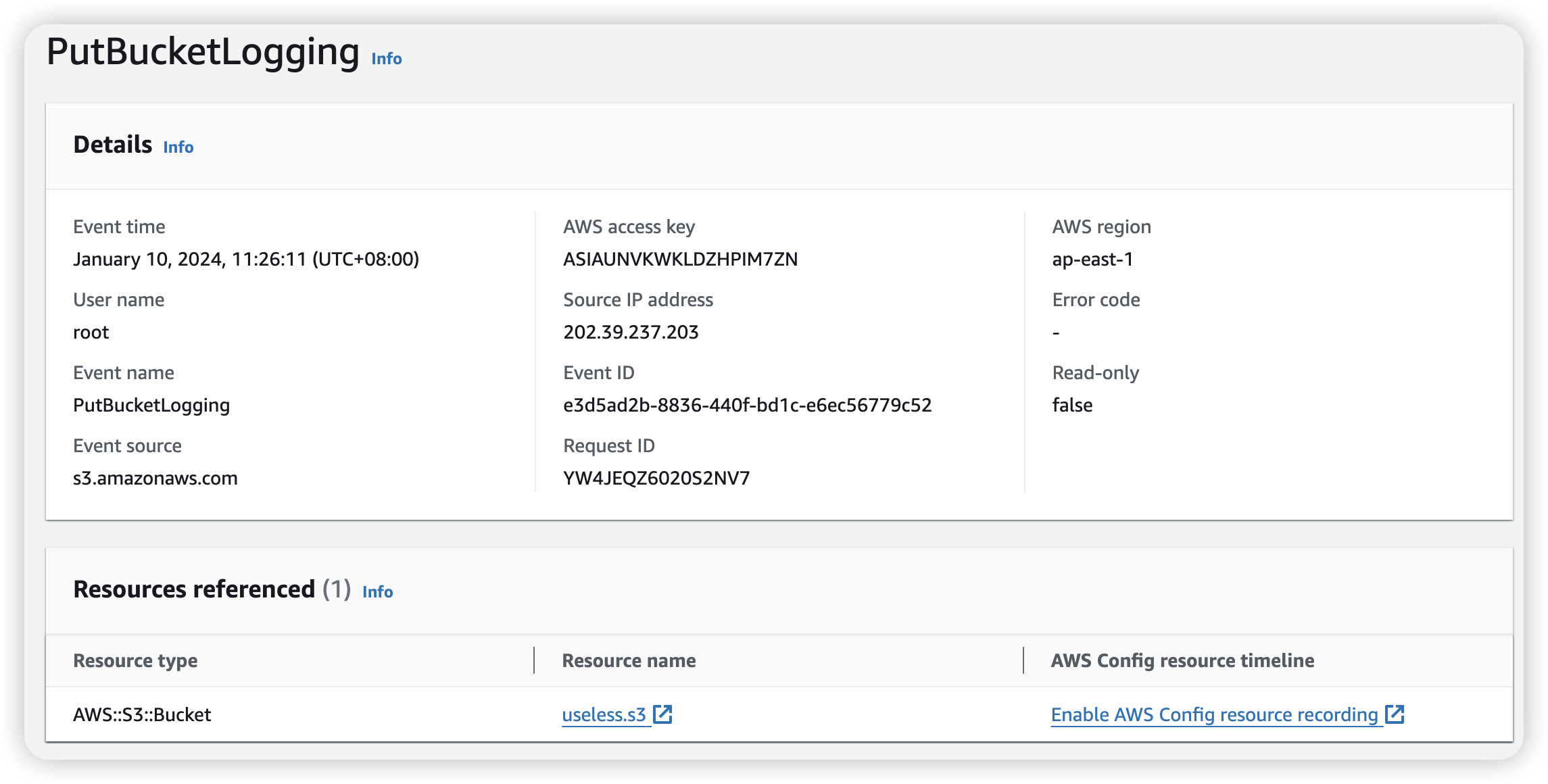1548x784 pixels.
Task: Select user name value root
Action: click(x=91, y=332)
